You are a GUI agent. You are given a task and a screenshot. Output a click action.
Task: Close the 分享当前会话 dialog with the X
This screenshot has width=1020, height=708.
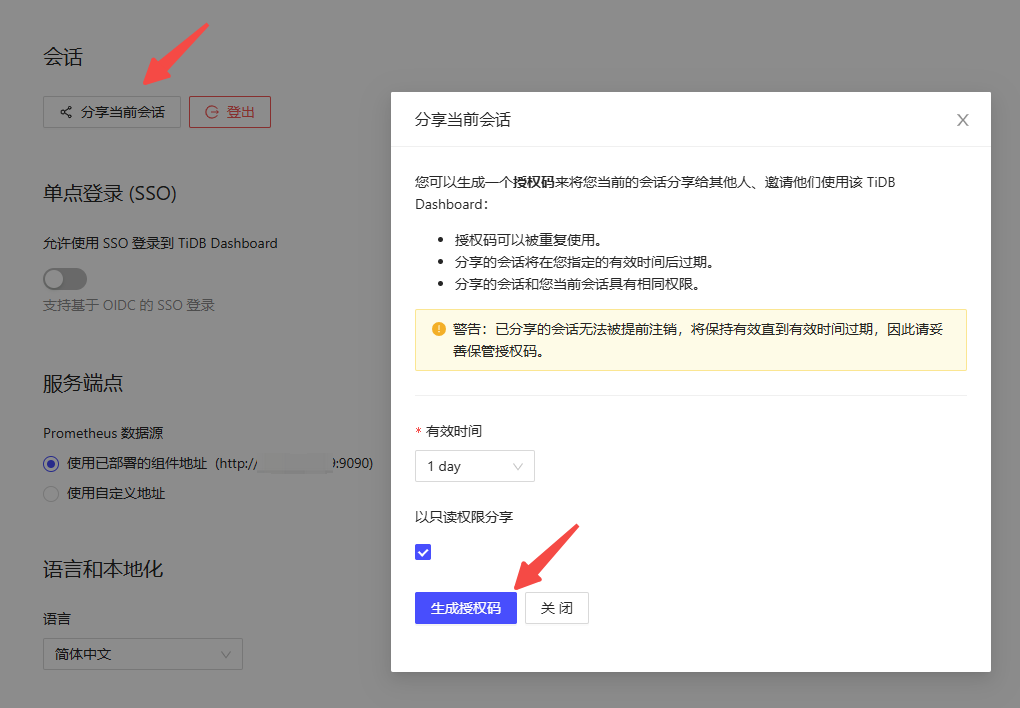point(963,120)
